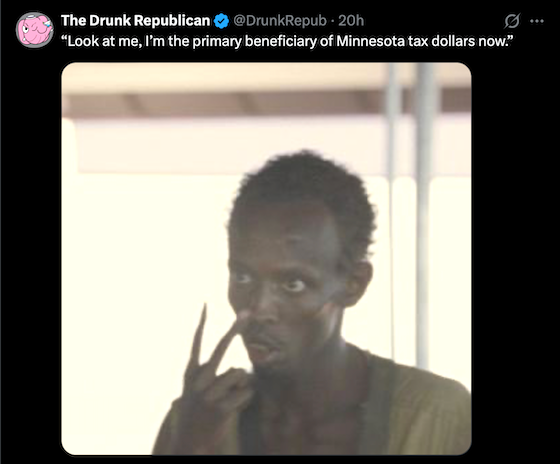Click the brown ceiling beam in the image
This screenshot has width=560, height=464.
pos(229,104)
